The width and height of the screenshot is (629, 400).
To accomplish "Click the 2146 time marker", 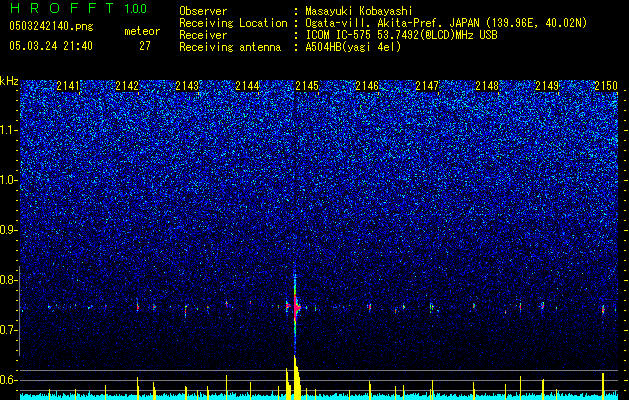I will (x=367, y=85).
